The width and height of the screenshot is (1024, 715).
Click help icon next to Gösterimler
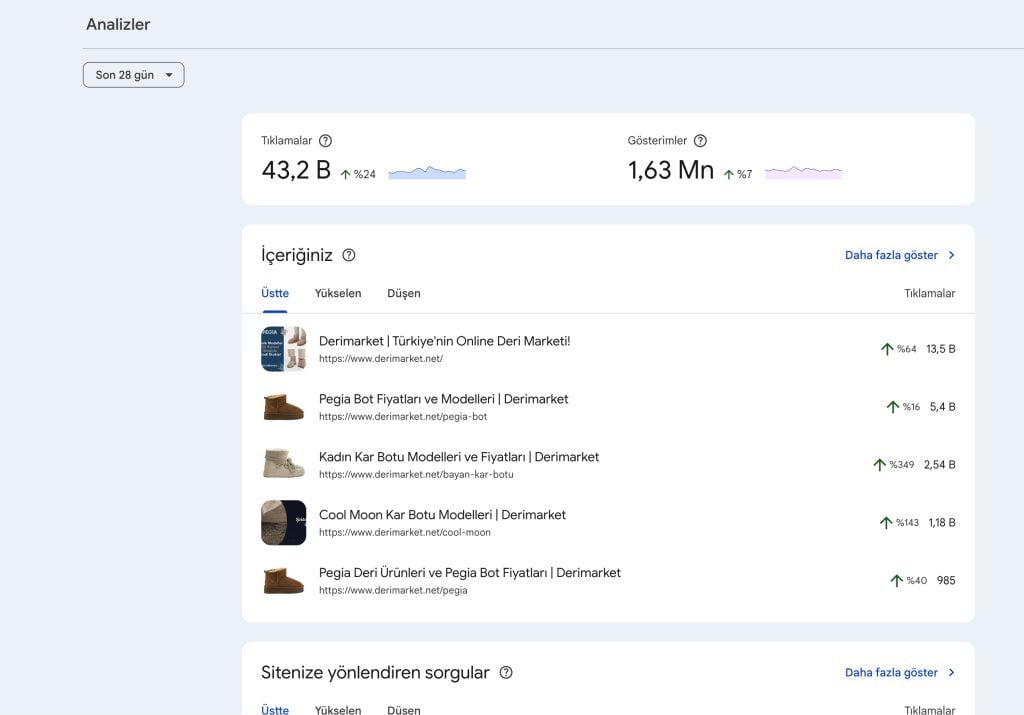tap(700, 141)
